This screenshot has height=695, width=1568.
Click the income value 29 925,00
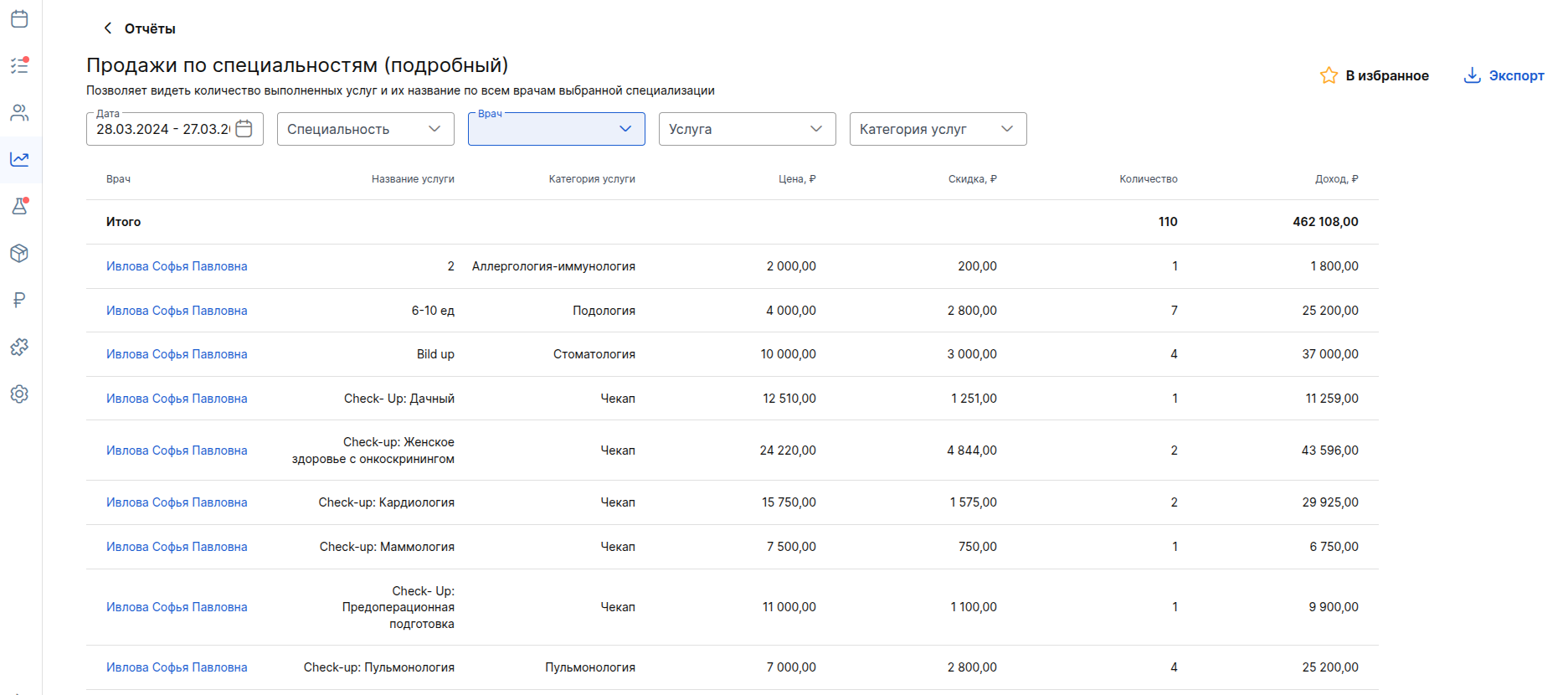click(x=1330, y=502)
